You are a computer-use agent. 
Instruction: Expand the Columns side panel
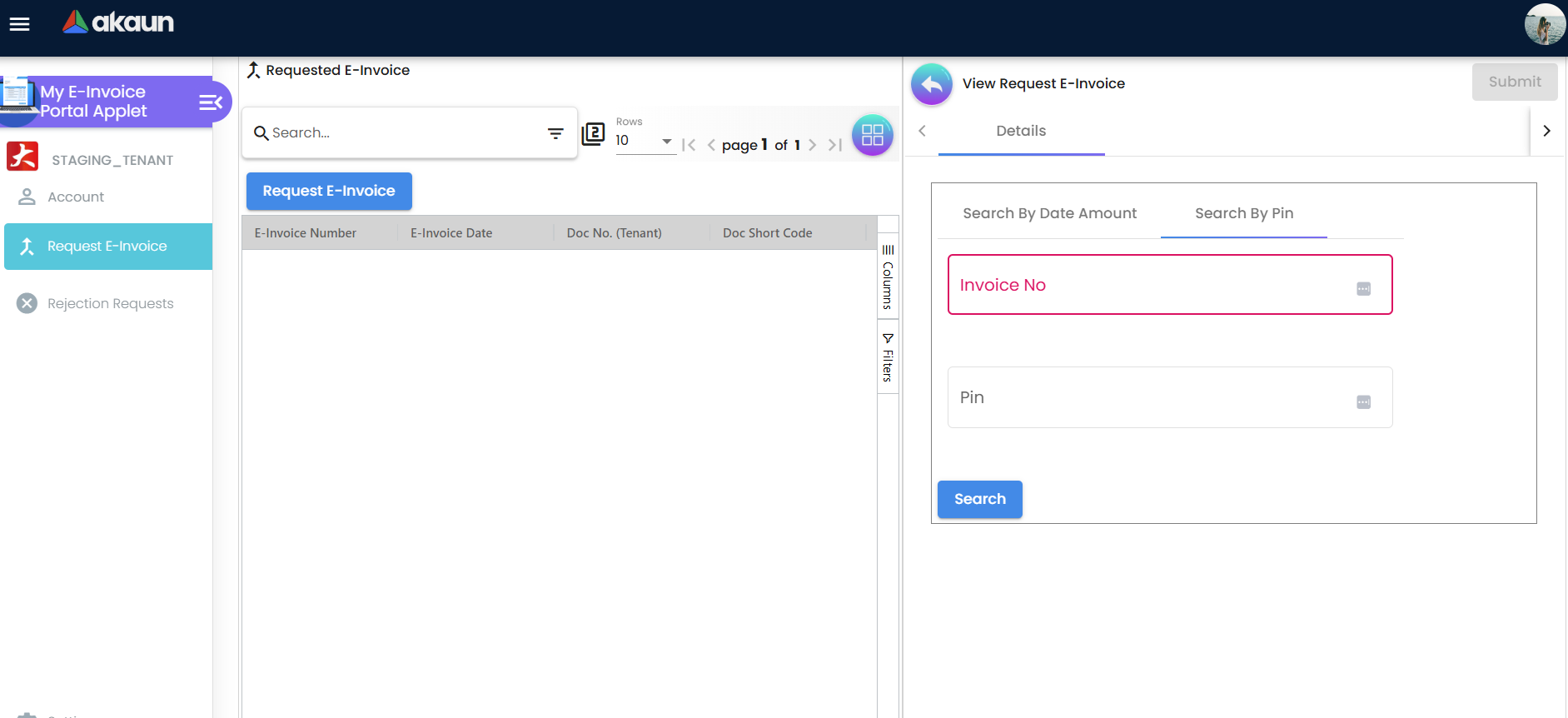click(888, 277)
